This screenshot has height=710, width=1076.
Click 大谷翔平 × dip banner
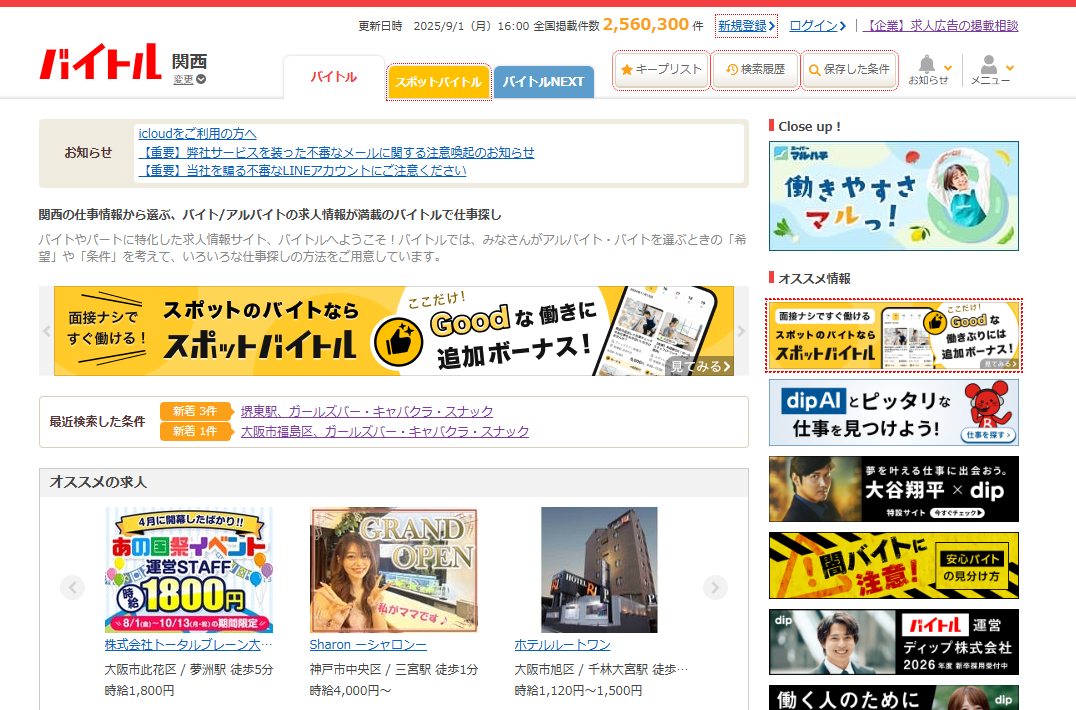893,489
